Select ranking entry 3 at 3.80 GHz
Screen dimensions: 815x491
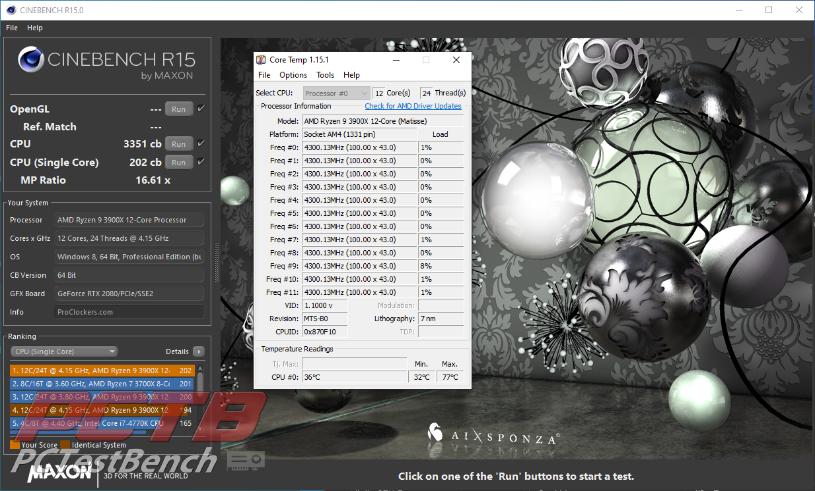102,397
